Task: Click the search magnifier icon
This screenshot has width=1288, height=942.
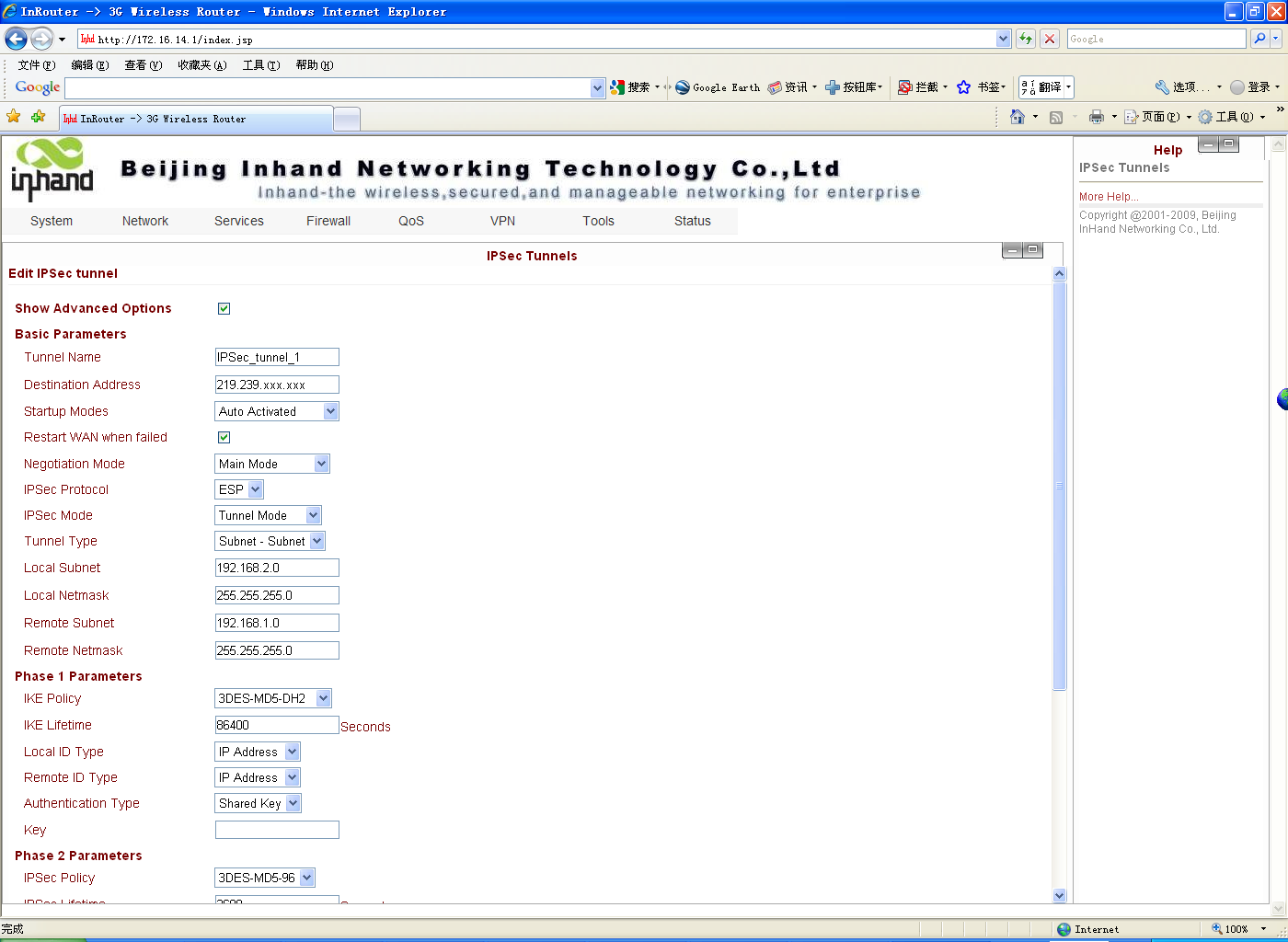Action: click(1260, 39)
